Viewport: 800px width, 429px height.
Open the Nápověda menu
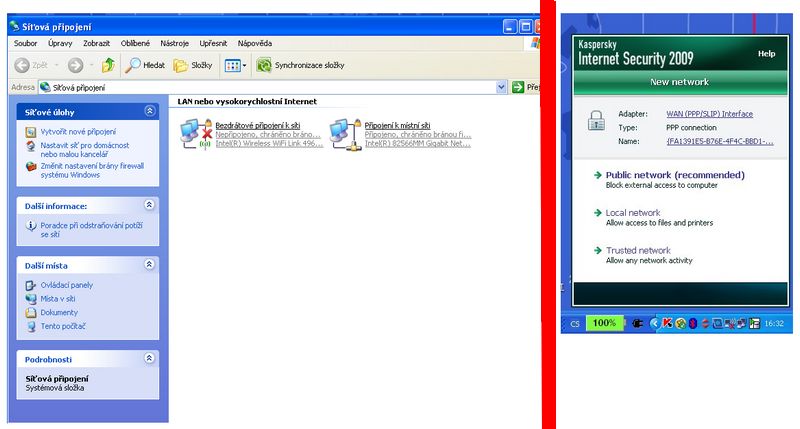255,43
